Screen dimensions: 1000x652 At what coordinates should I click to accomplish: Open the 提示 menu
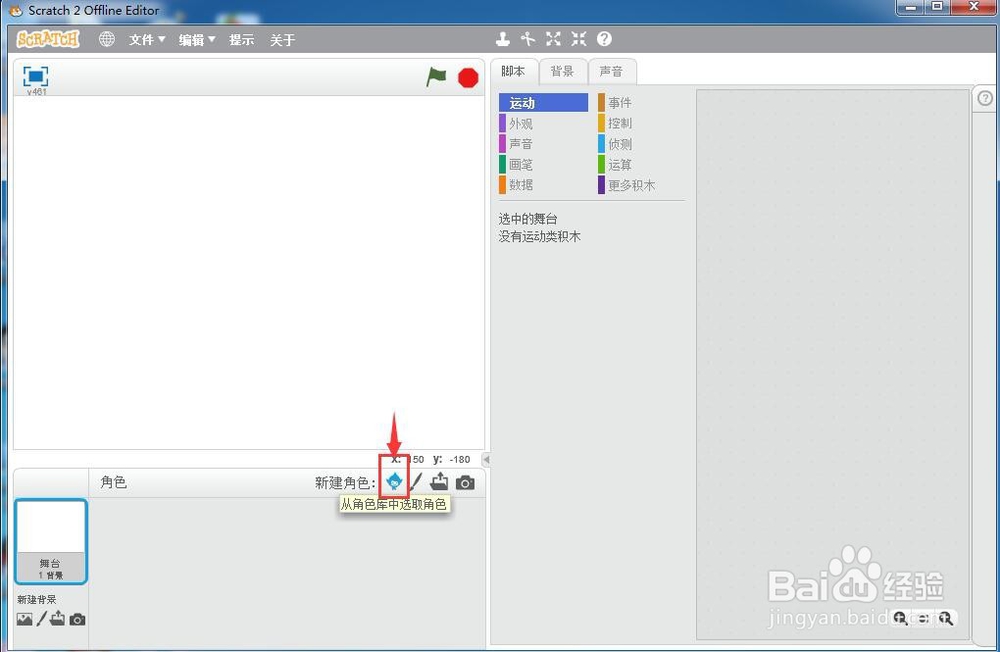(x=241, y=39)
